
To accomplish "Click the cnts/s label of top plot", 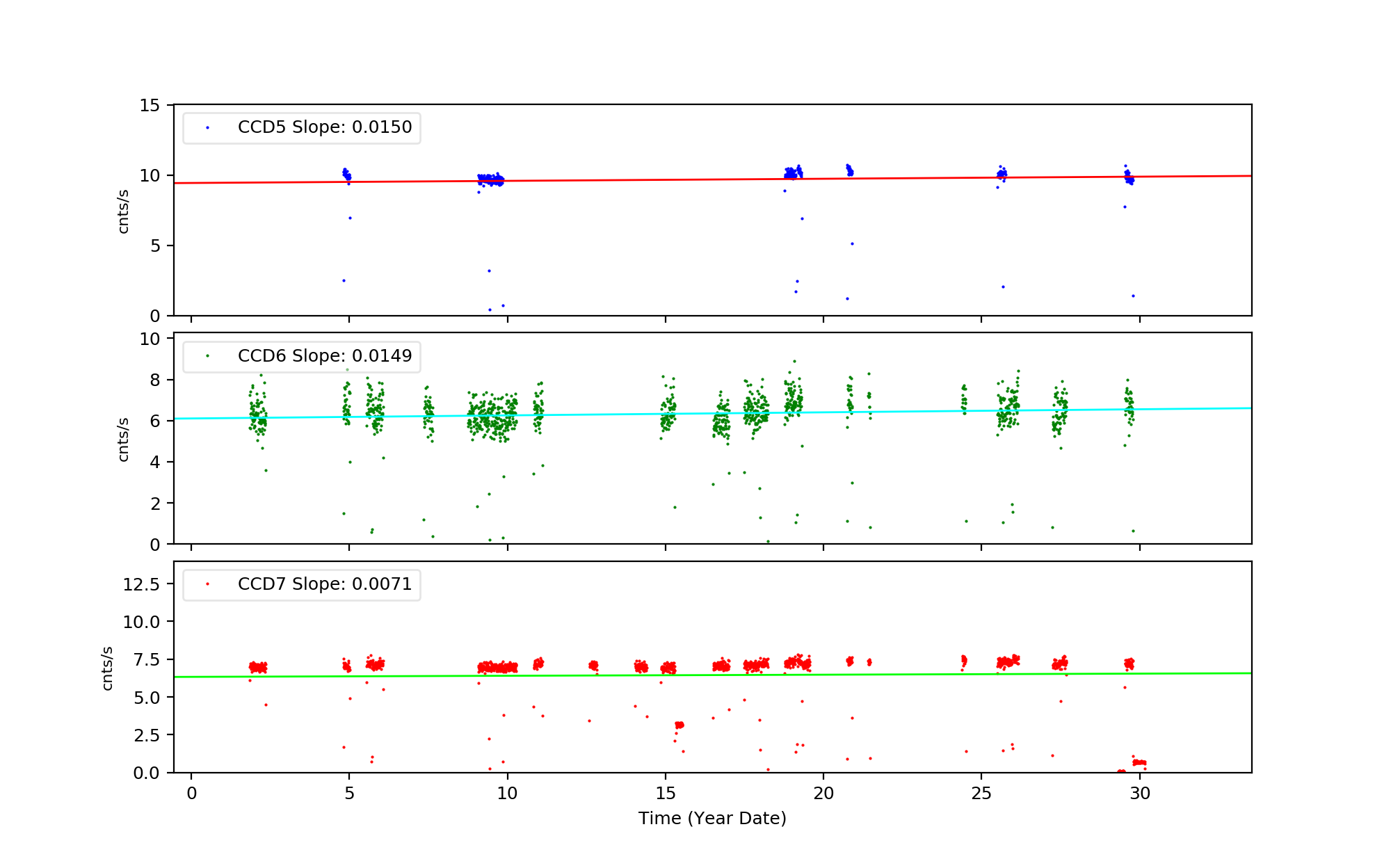I will [124, 211].
